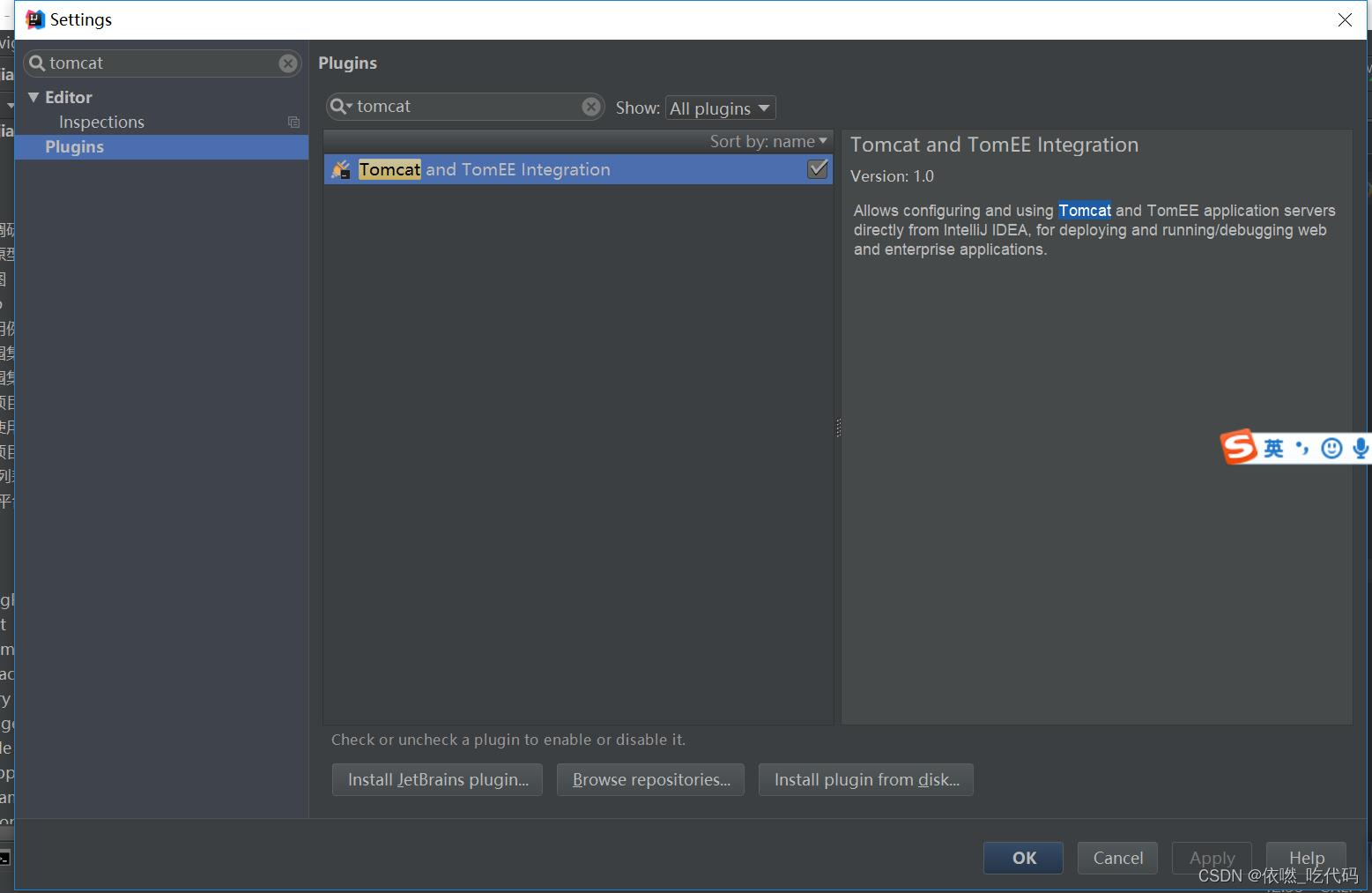Click the Cancel button
Image resolution: width=1372 pixels, height=893 pixels.
tap(1118, 858)
